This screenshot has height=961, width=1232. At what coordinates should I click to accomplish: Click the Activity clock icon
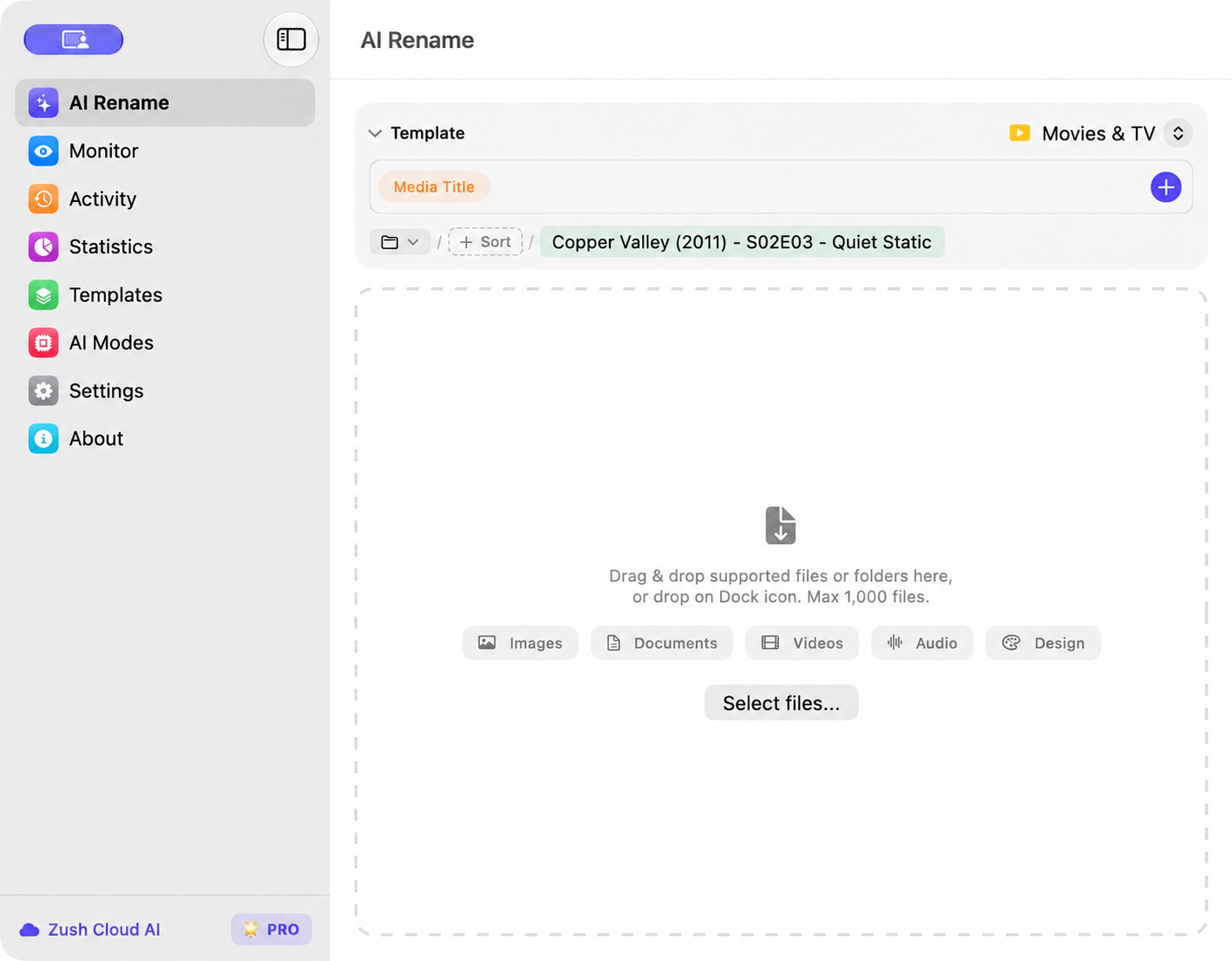tap(43, 199)
